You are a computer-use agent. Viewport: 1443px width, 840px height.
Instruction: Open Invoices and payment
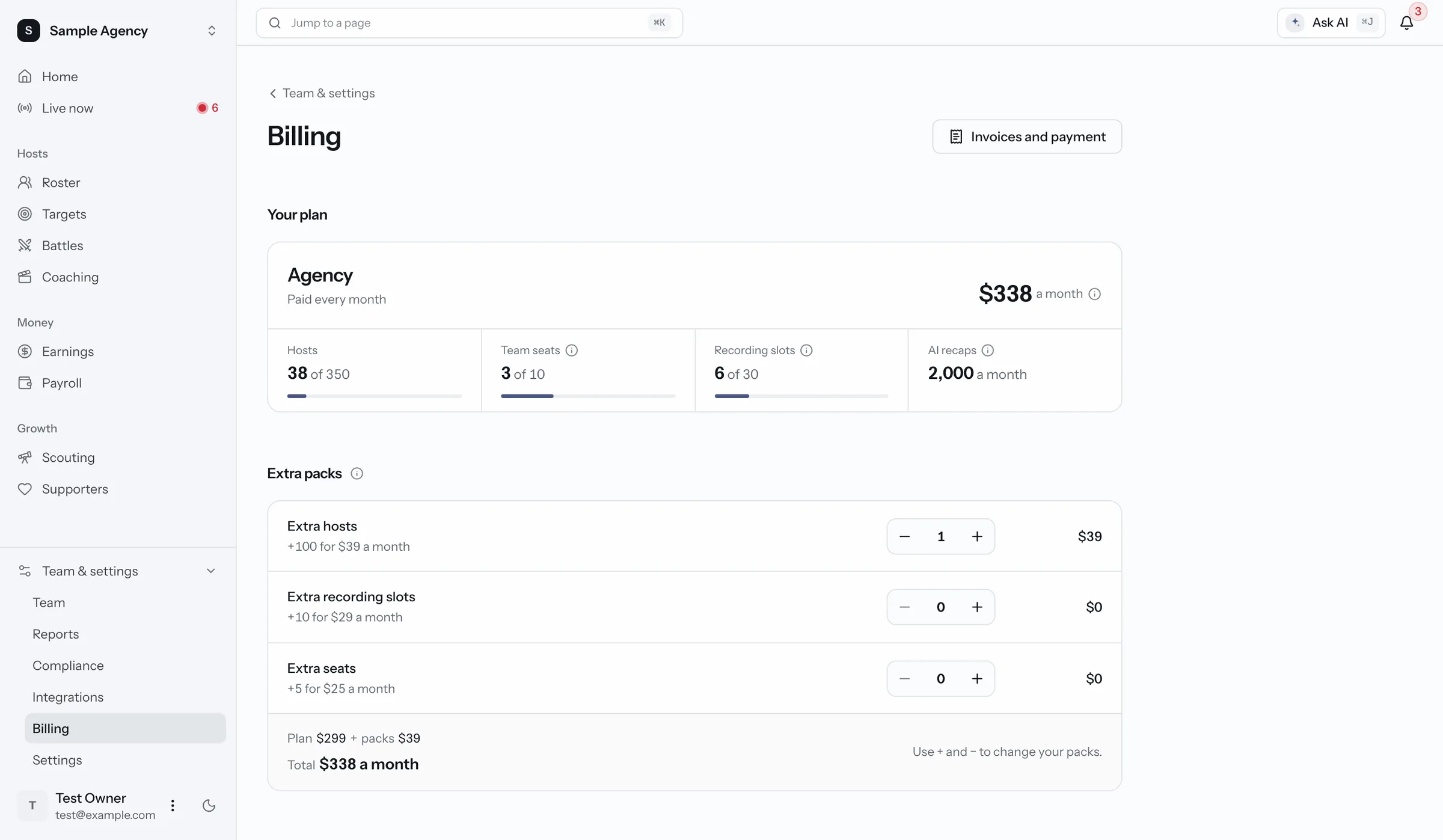click(x=1027, y=136)
